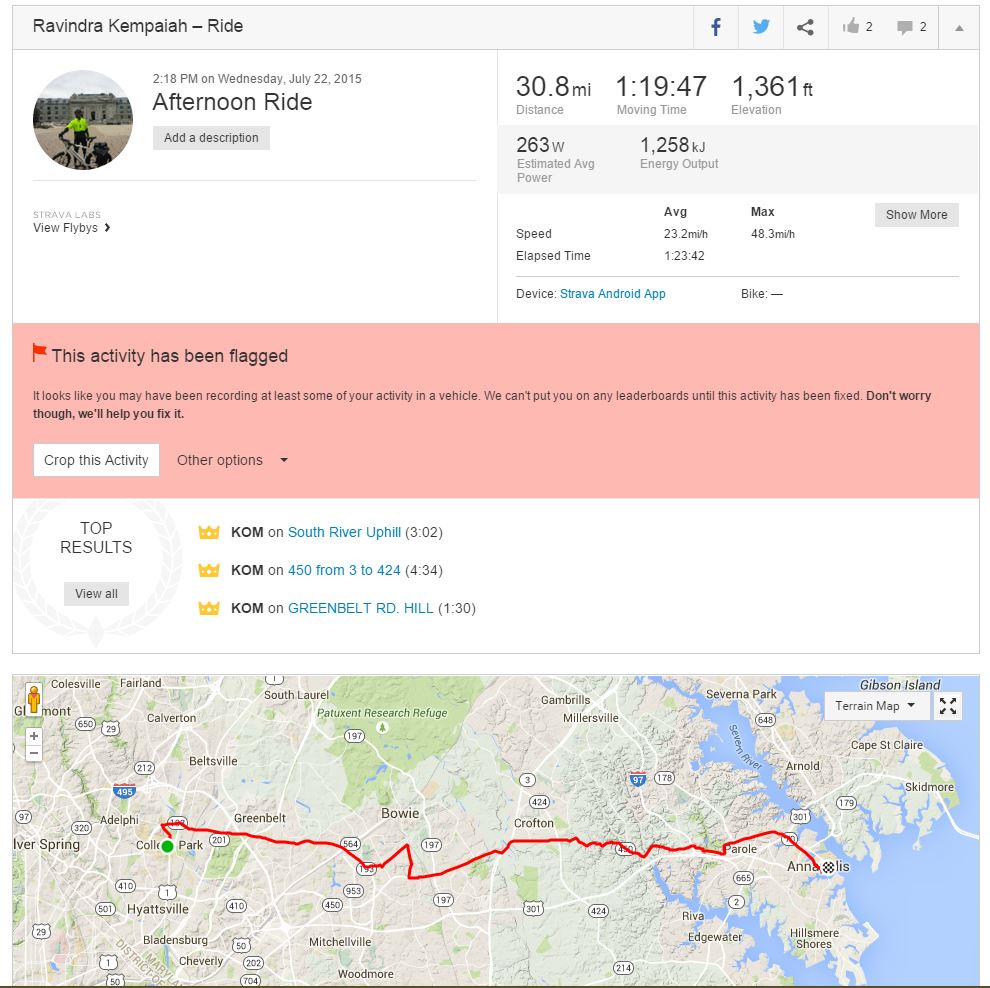The width and height of the screenshot is (990, 988).
Task: Open the Strava Android App link
Action: [x=612, y=294]
